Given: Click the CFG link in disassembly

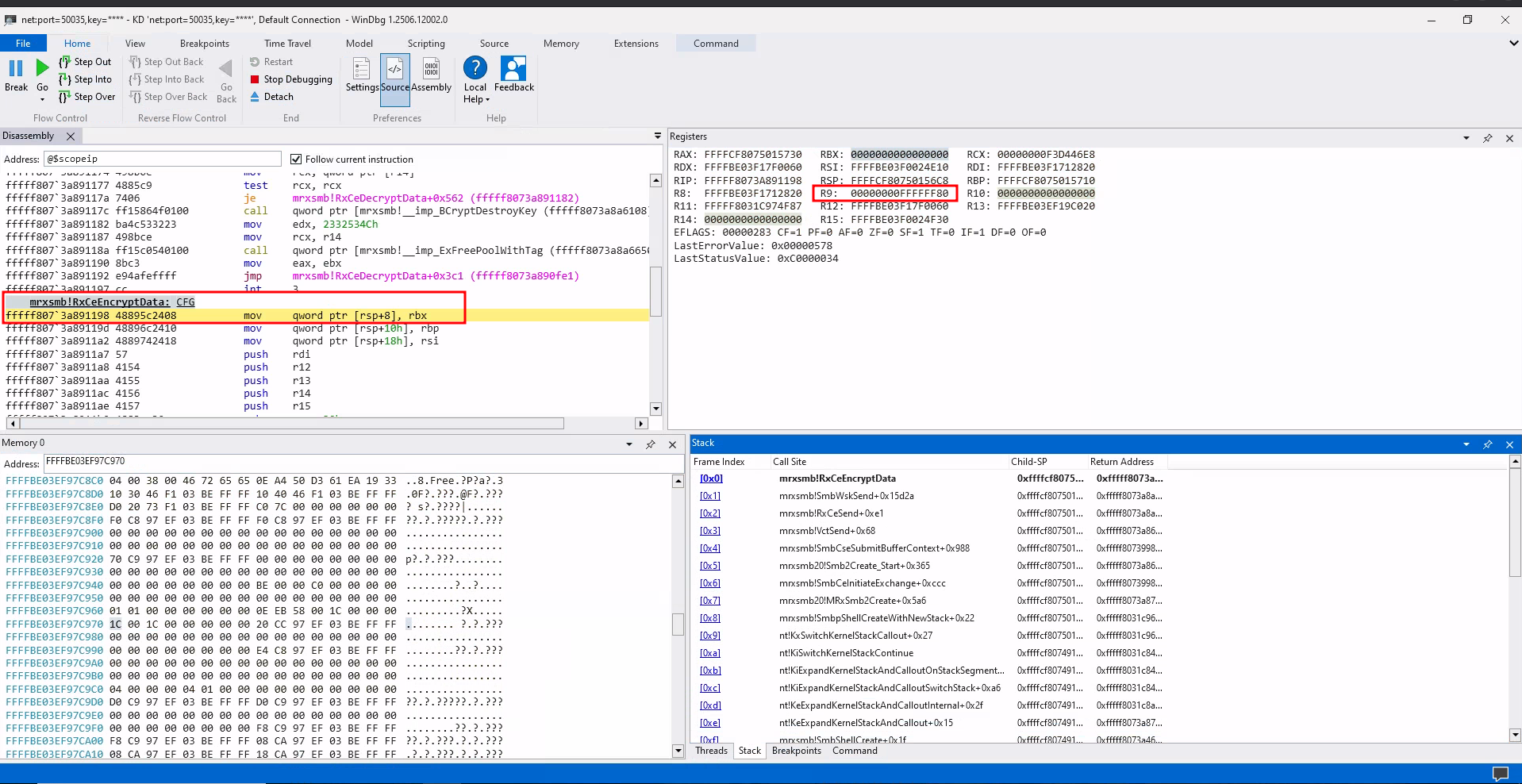Looking at the screenshot, I should pos(185,302).
